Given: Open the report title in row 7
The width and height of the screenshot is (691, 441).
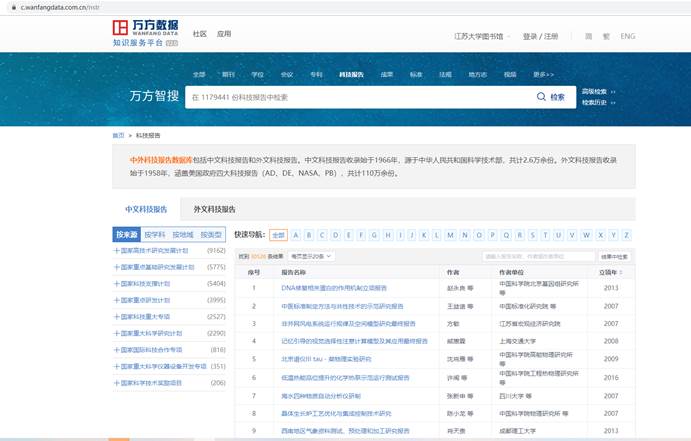Looking at the screenshot, I should click(x=321, y=396).
